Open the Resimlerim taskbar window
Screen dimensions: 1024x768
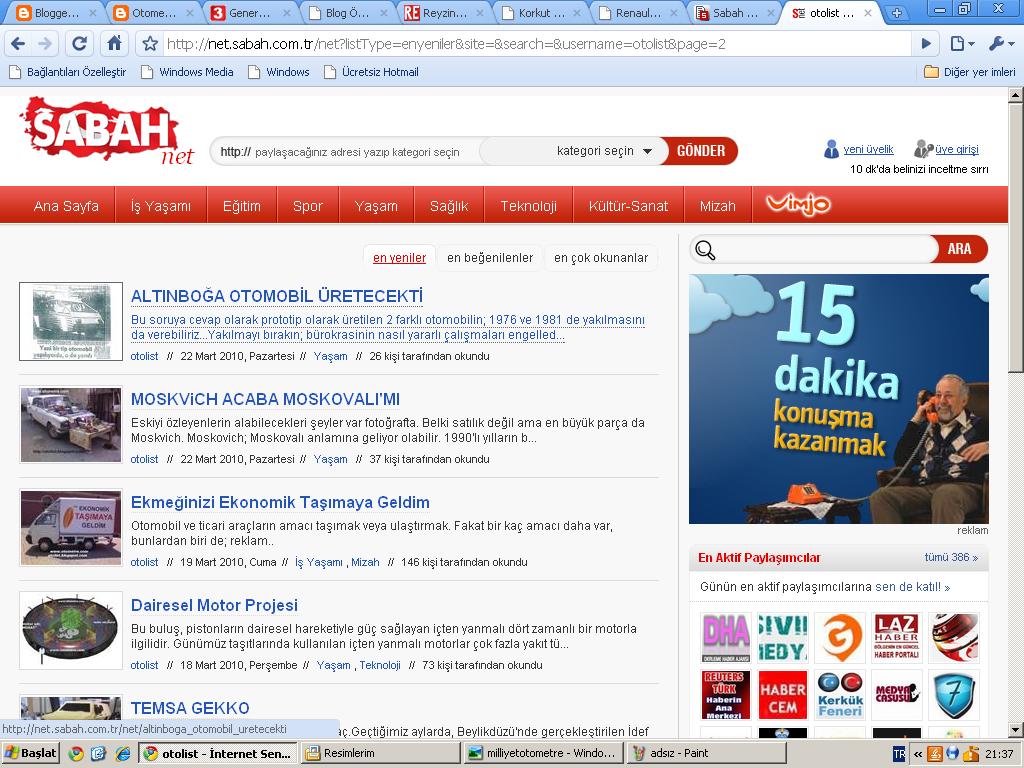[381, 753]
